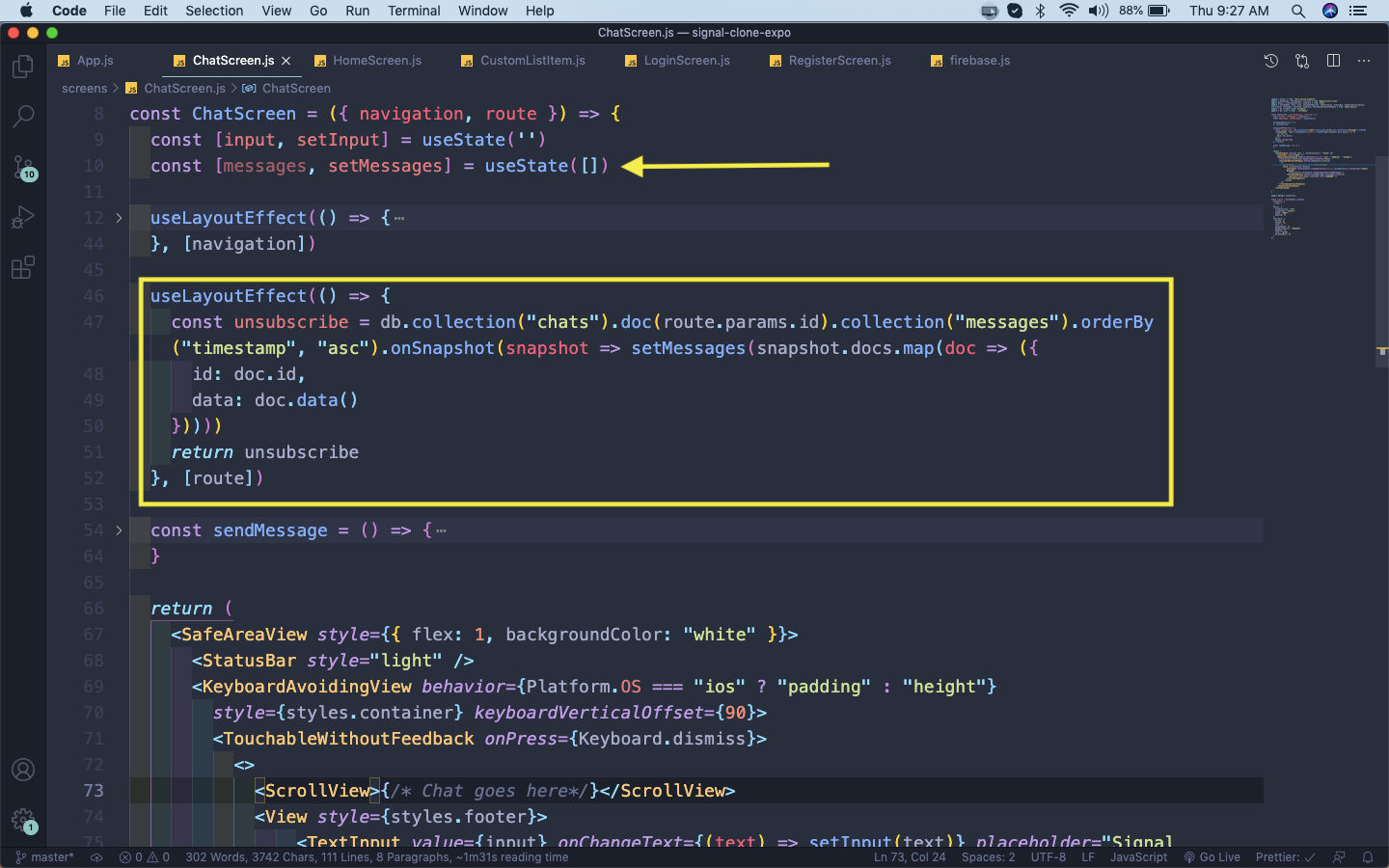
Task: Click the Prettier status item
Action: click(1285, 857)
